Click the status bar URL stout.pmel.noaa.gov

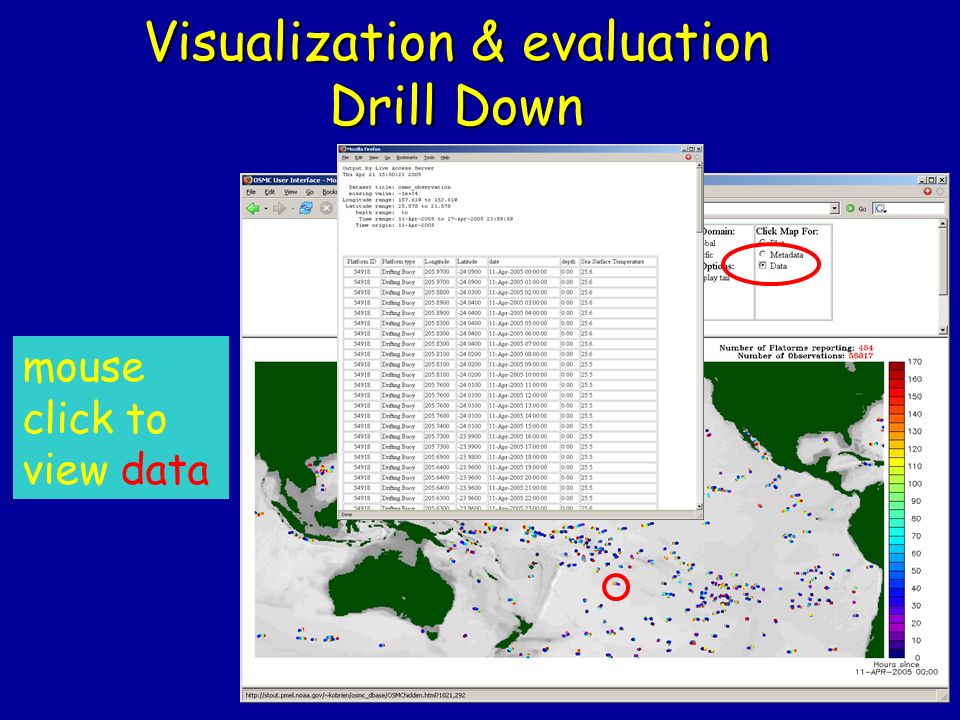pos(355,695)
